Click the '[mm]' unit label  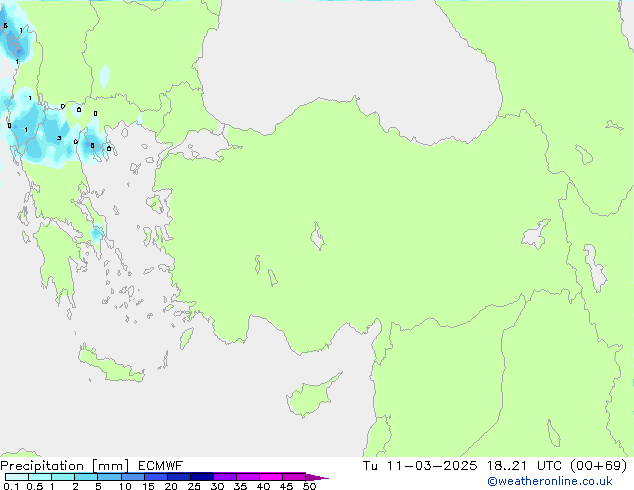click(111, 466)
